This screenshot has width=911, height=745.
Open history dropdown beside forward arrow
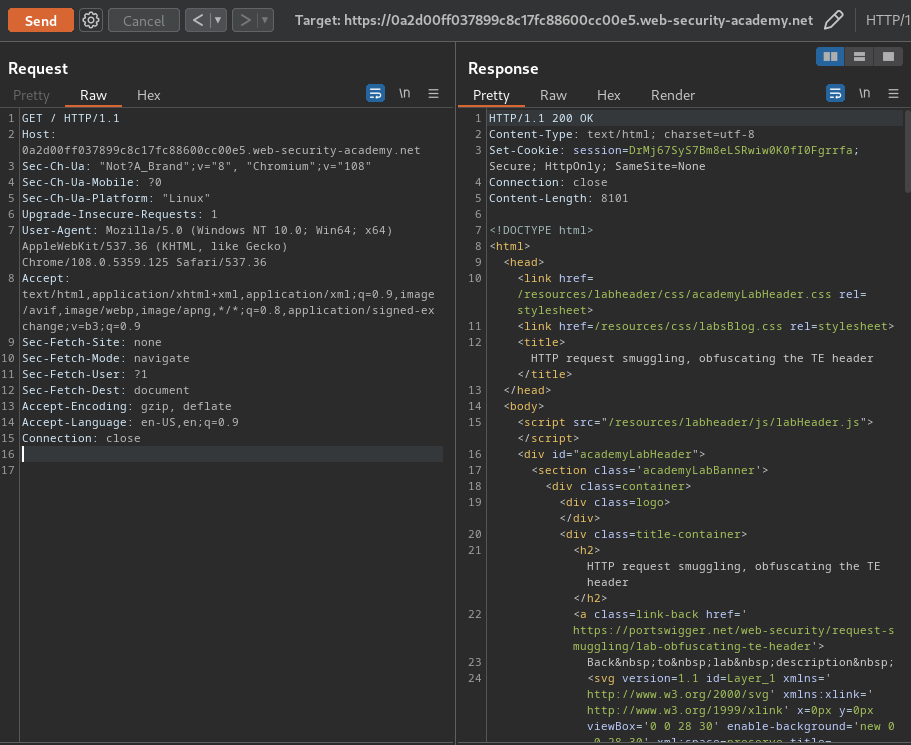coord(266,20)
